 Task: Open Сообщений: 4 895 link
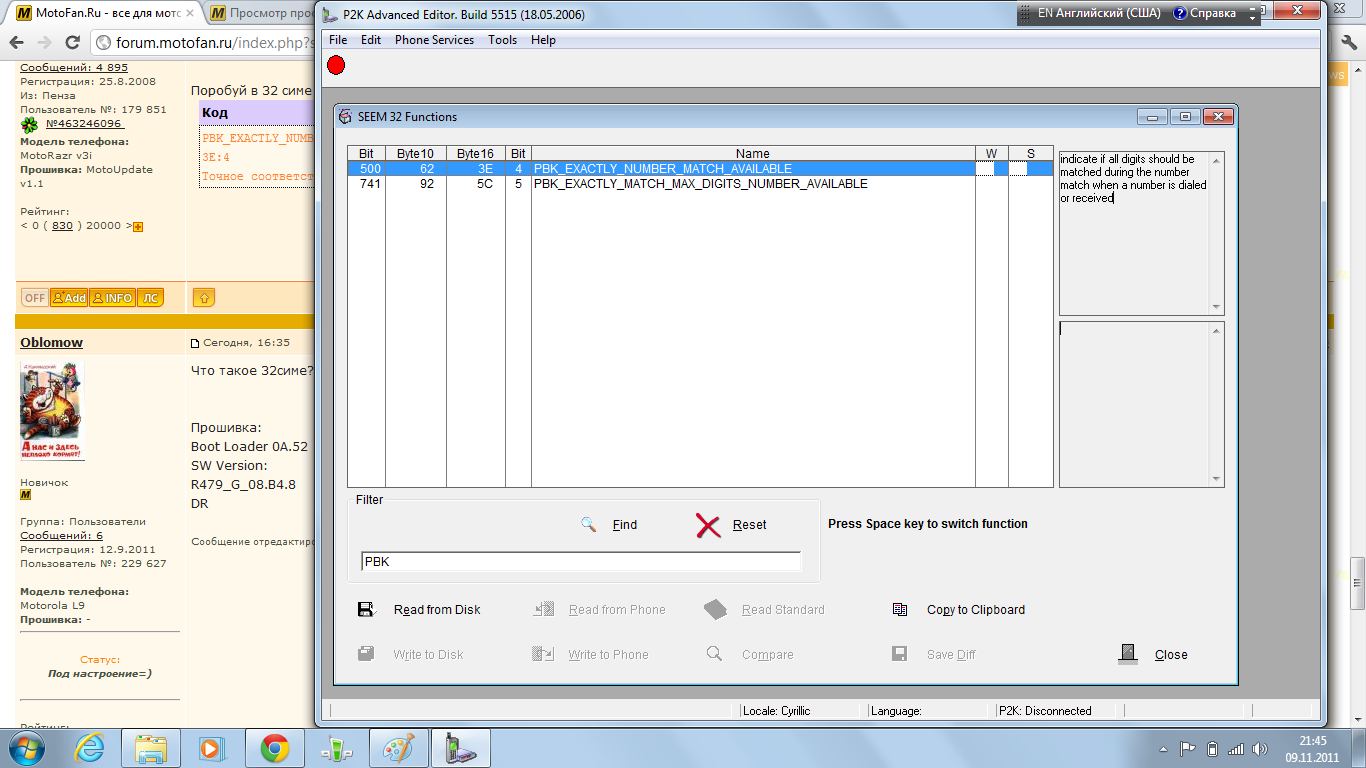pyautogui.click(x=74, y=68)
